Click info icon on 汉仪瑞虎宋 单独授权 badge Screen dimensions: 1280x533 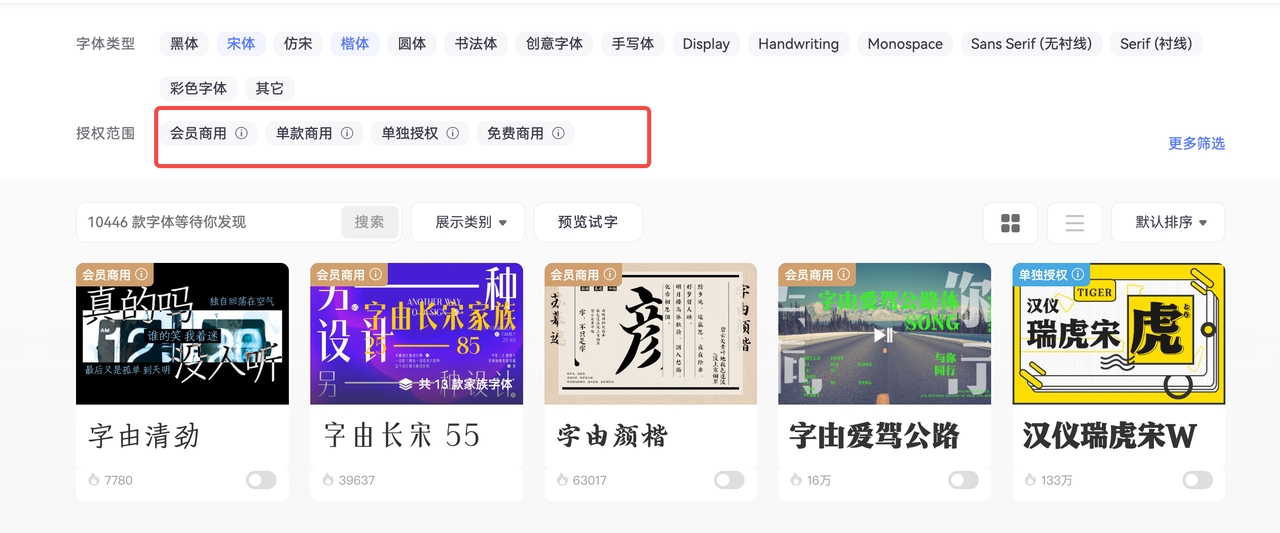click(1078, 274)
